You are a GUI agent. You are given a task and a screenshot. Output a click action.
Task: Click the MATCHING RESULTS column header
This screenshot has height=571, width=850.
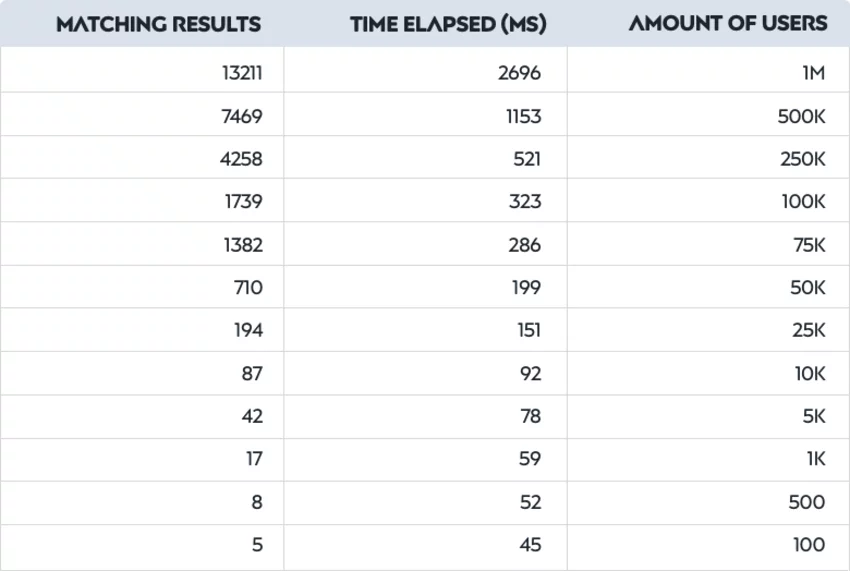point(158,24)
